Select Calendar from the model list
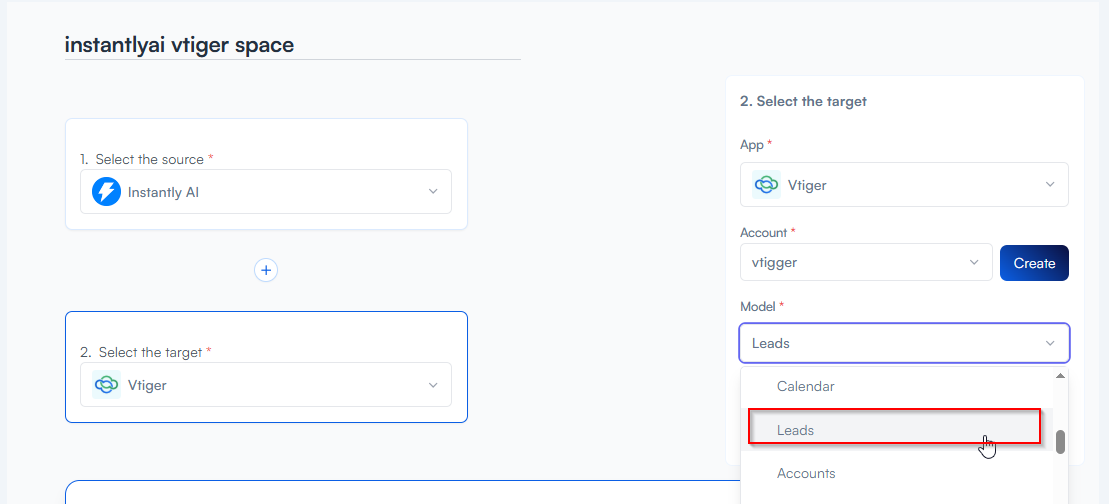 click(806, 386)
